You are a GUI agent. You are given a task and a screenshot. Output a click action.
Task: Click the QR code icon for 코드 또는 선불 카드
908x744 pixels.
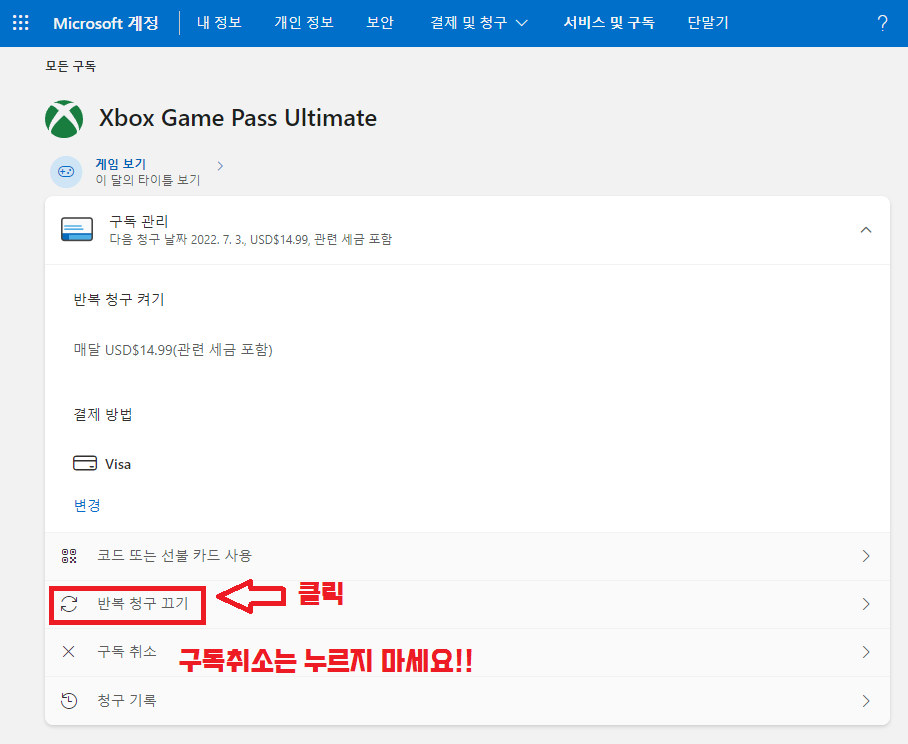(69, 556)
